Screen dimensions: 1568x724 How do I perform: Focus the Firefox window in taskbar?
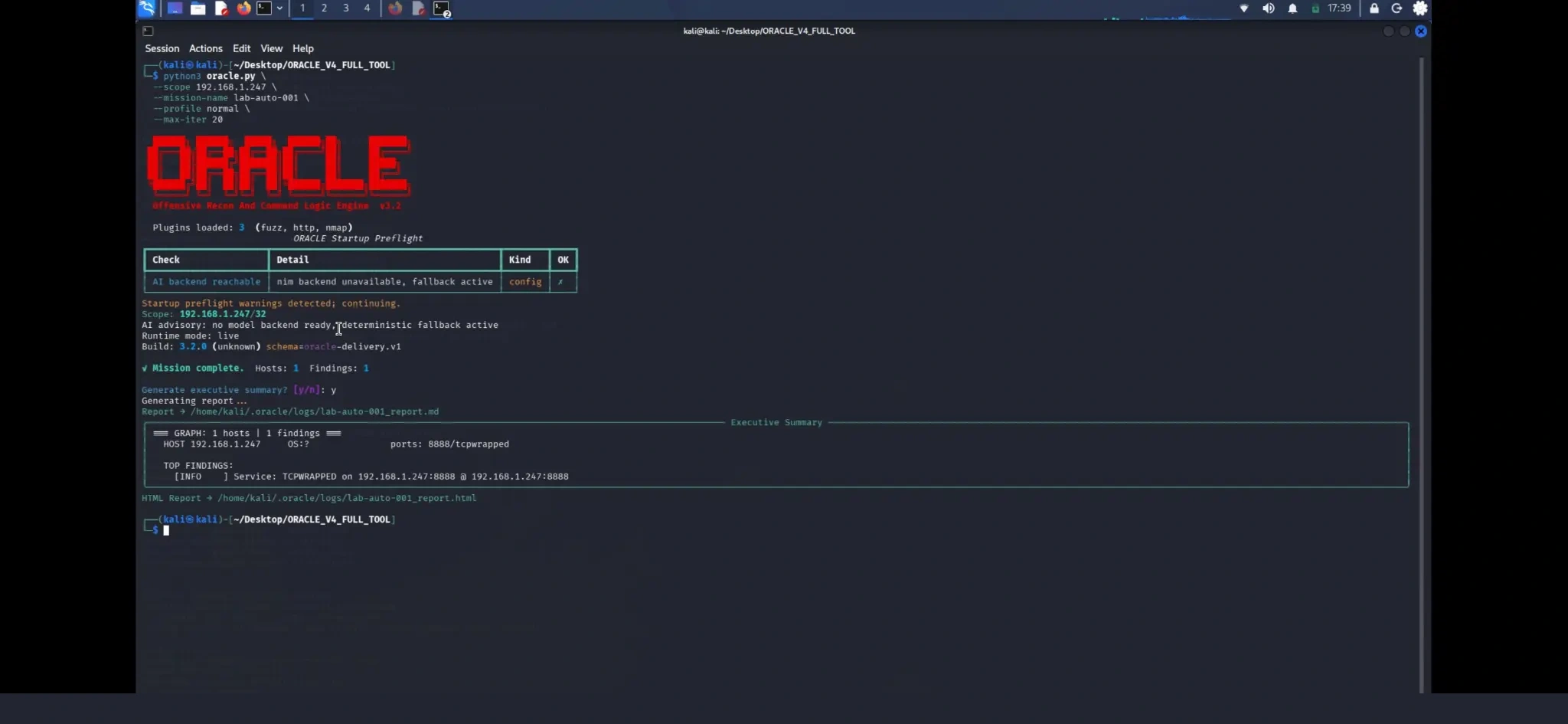pos(395,8)
